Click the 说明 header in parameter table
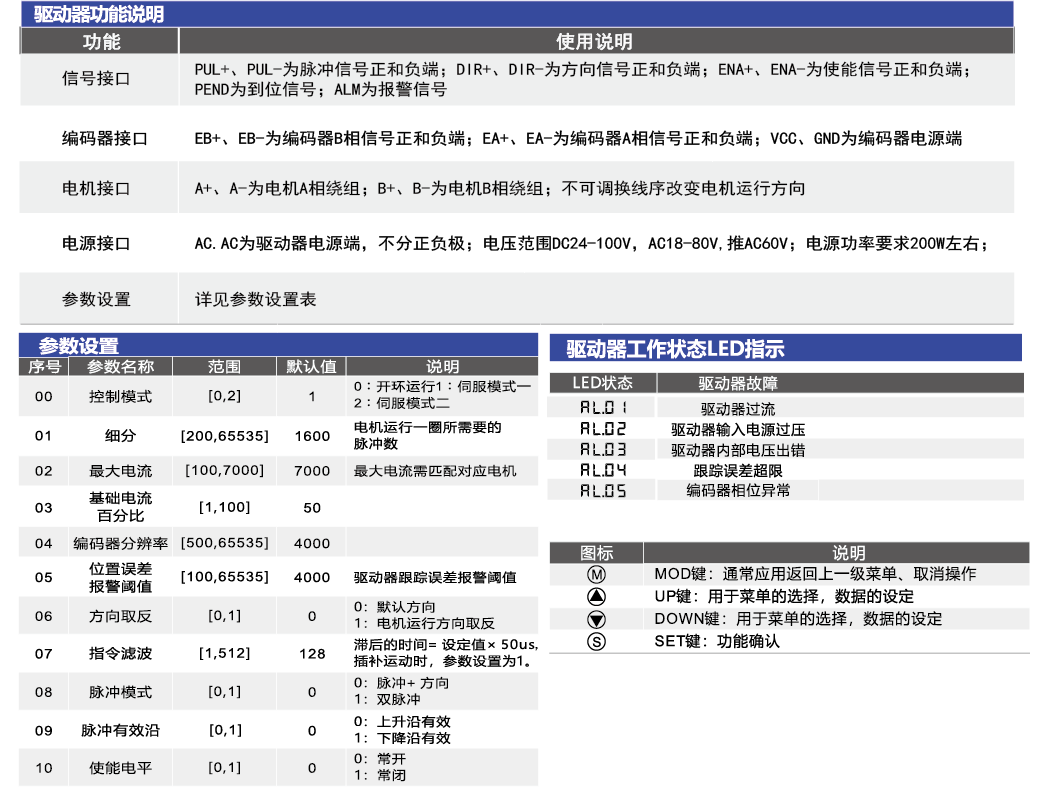Viewport: 1051px width, 788px height. [x=442, y=367]
